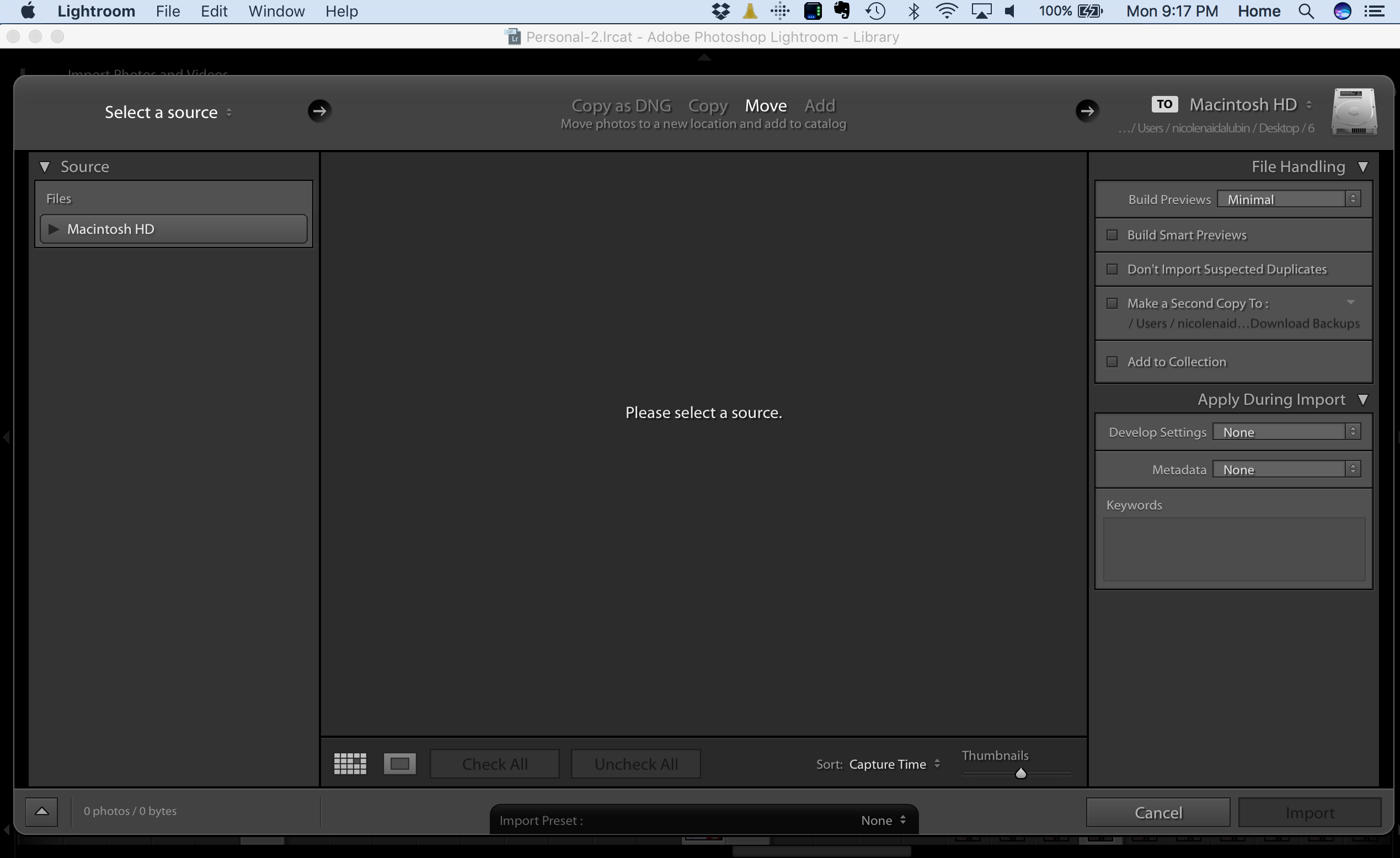Open the Dropbox menu bar icon
The image size is (1400, 858).
[x=720, y=12]
